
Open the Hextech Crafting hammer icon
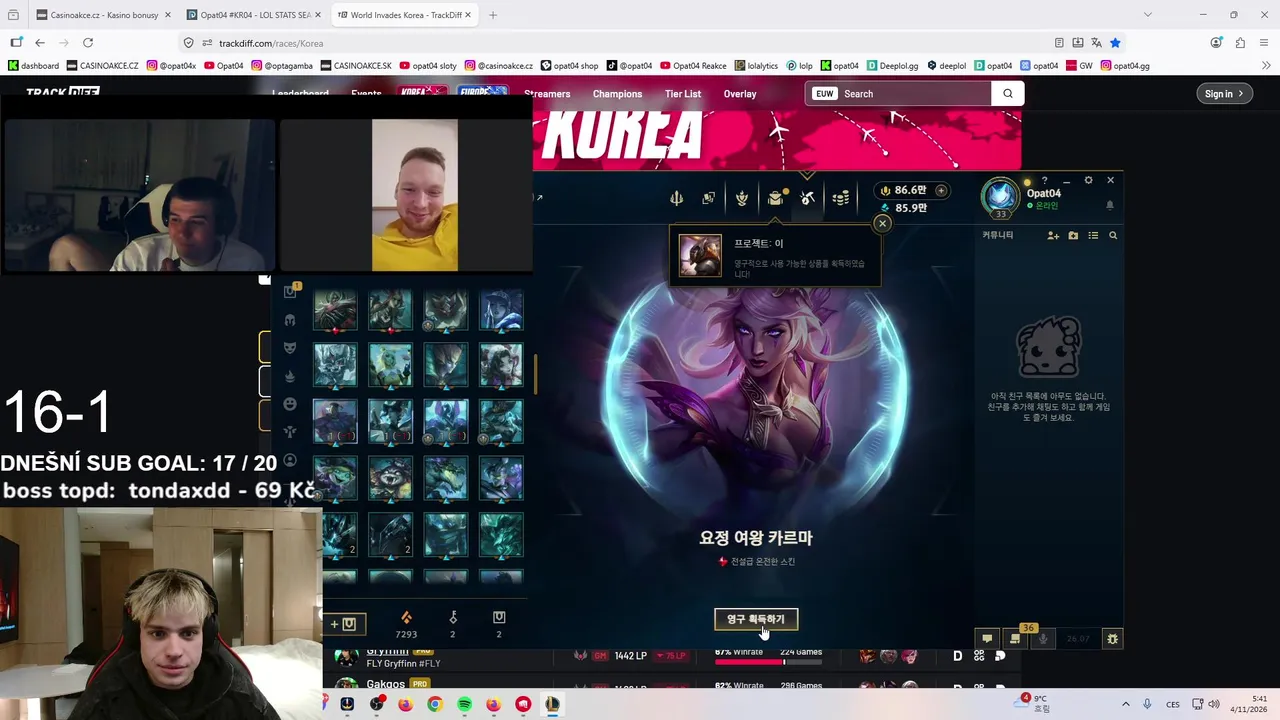[x=808, y=198]
